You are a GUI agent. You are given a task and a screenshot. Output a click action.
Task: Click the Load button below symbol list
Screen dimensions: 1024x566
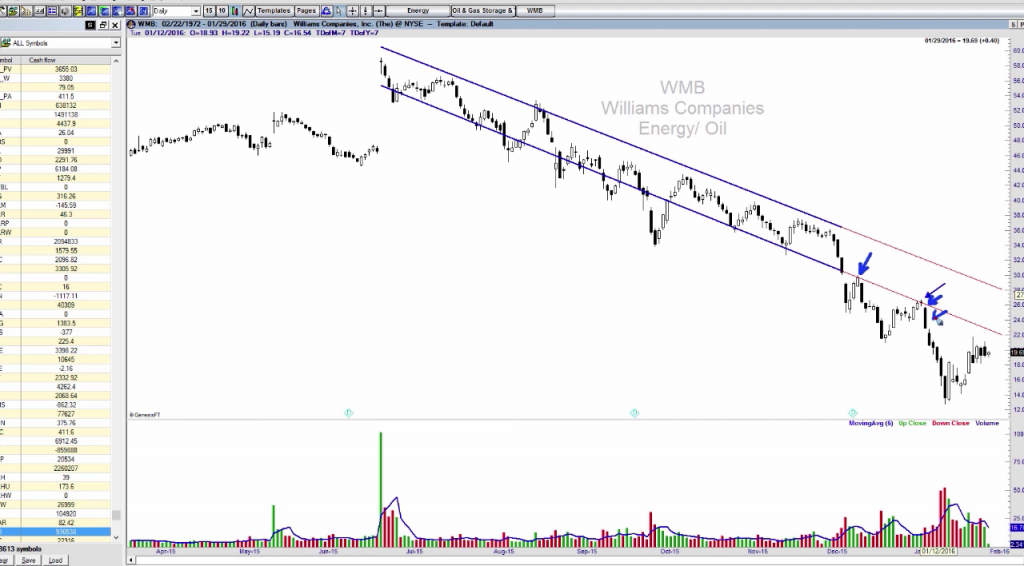pos(56,560)
